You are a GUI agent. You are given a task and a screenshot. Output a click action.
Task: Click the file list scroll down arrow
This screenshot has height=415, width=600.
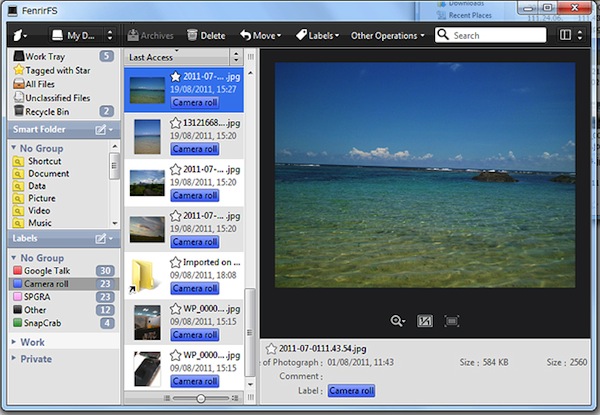[x=250, y=384]
